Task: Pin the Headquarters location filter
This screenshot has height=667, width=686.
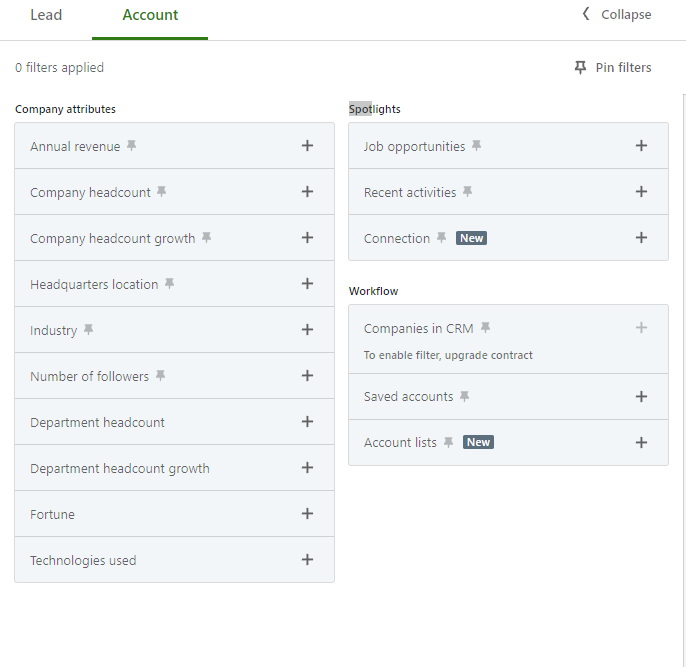Action: click(x=170, y=284)
